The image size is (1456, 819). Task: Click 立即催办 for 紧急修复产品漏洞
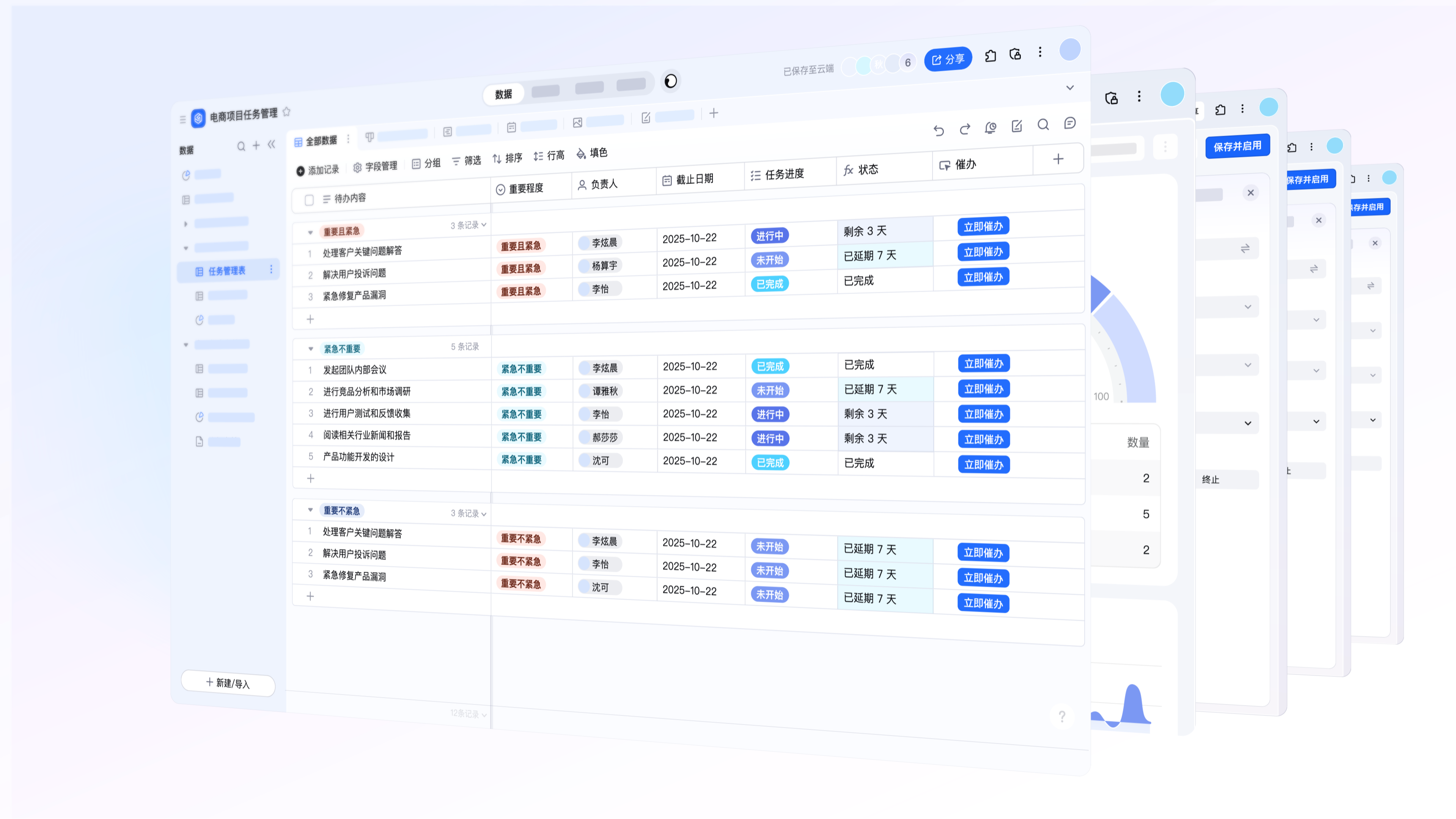[x=983, y=277]
